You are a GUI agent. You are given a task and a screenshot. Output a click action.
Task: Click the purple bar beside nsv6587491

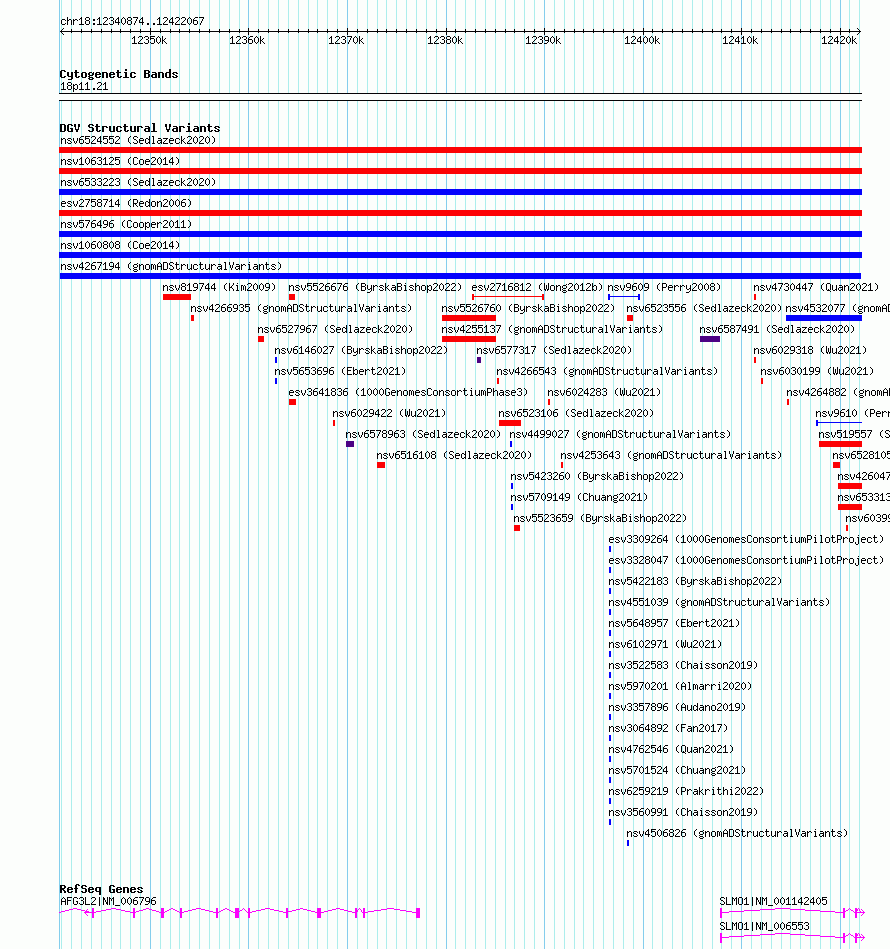tap(710, 340)
